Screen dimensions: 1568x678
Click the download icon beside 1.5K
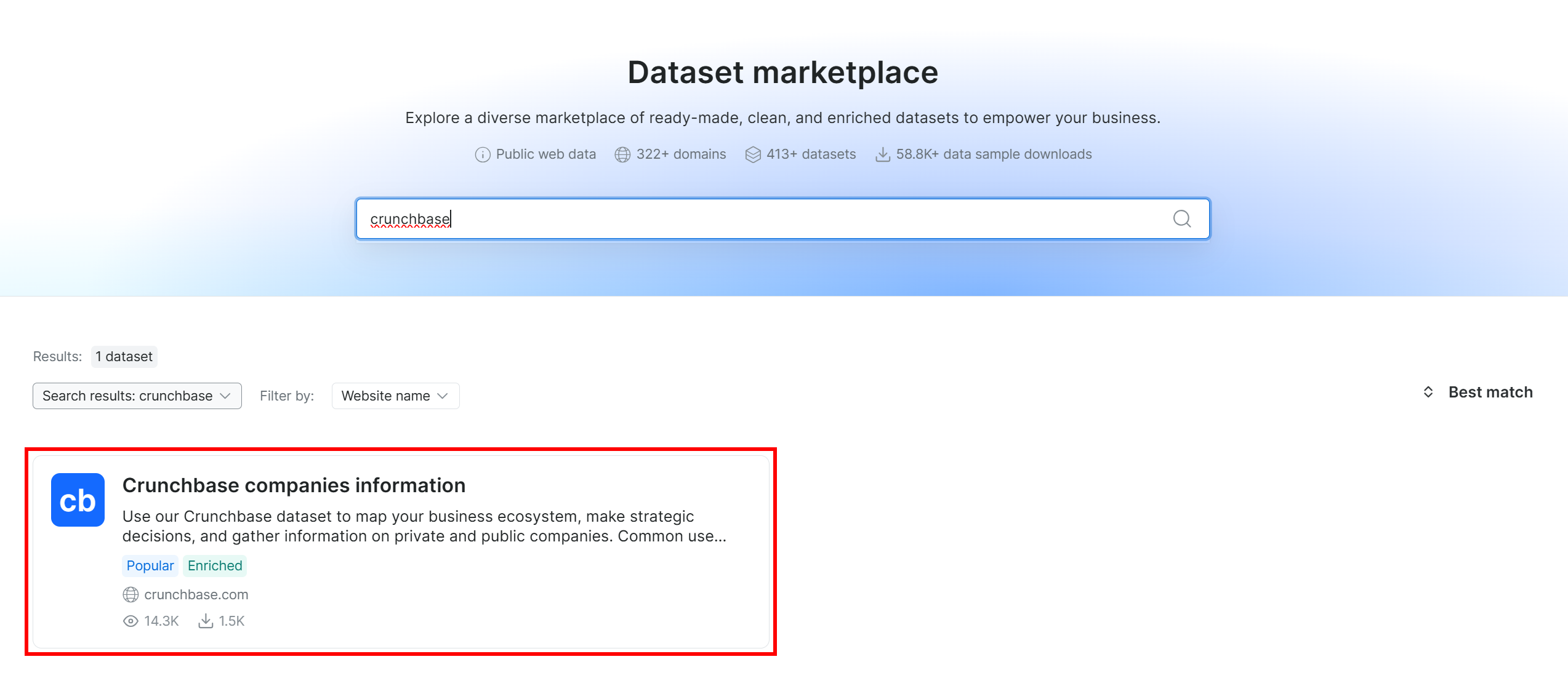(206, 621)
